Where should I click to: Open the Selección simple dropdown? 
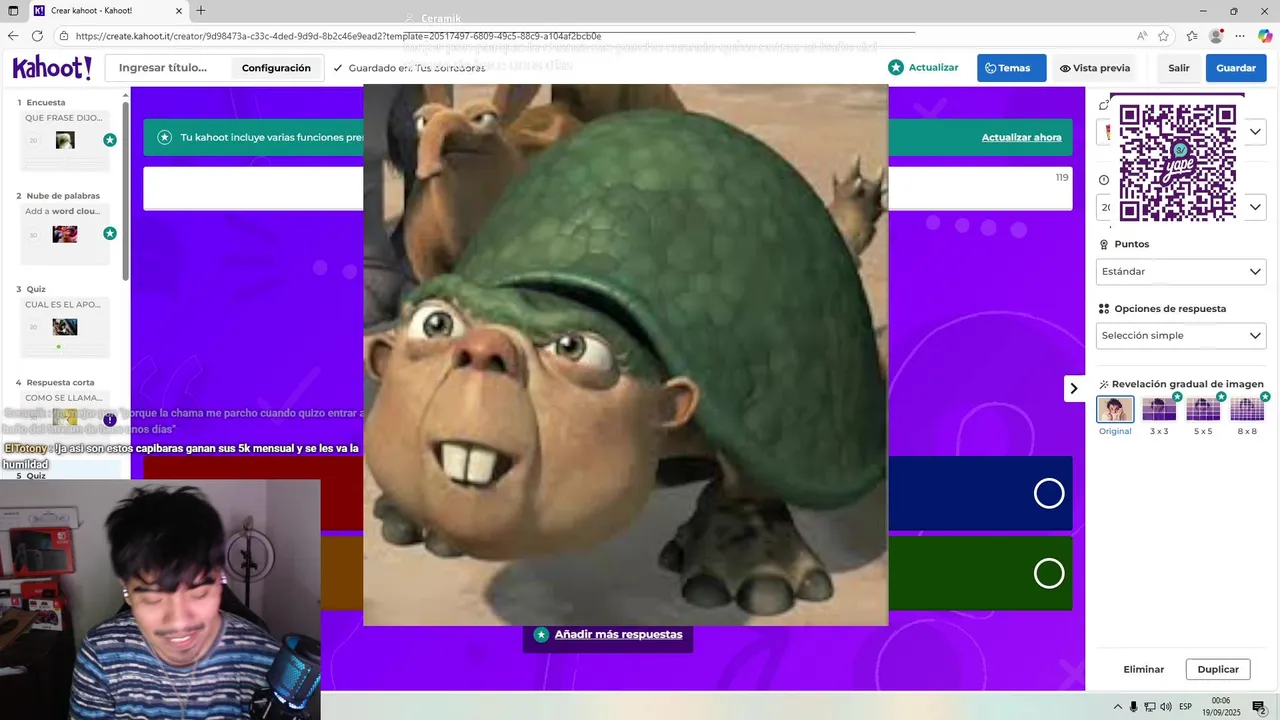click(1181, 336)
